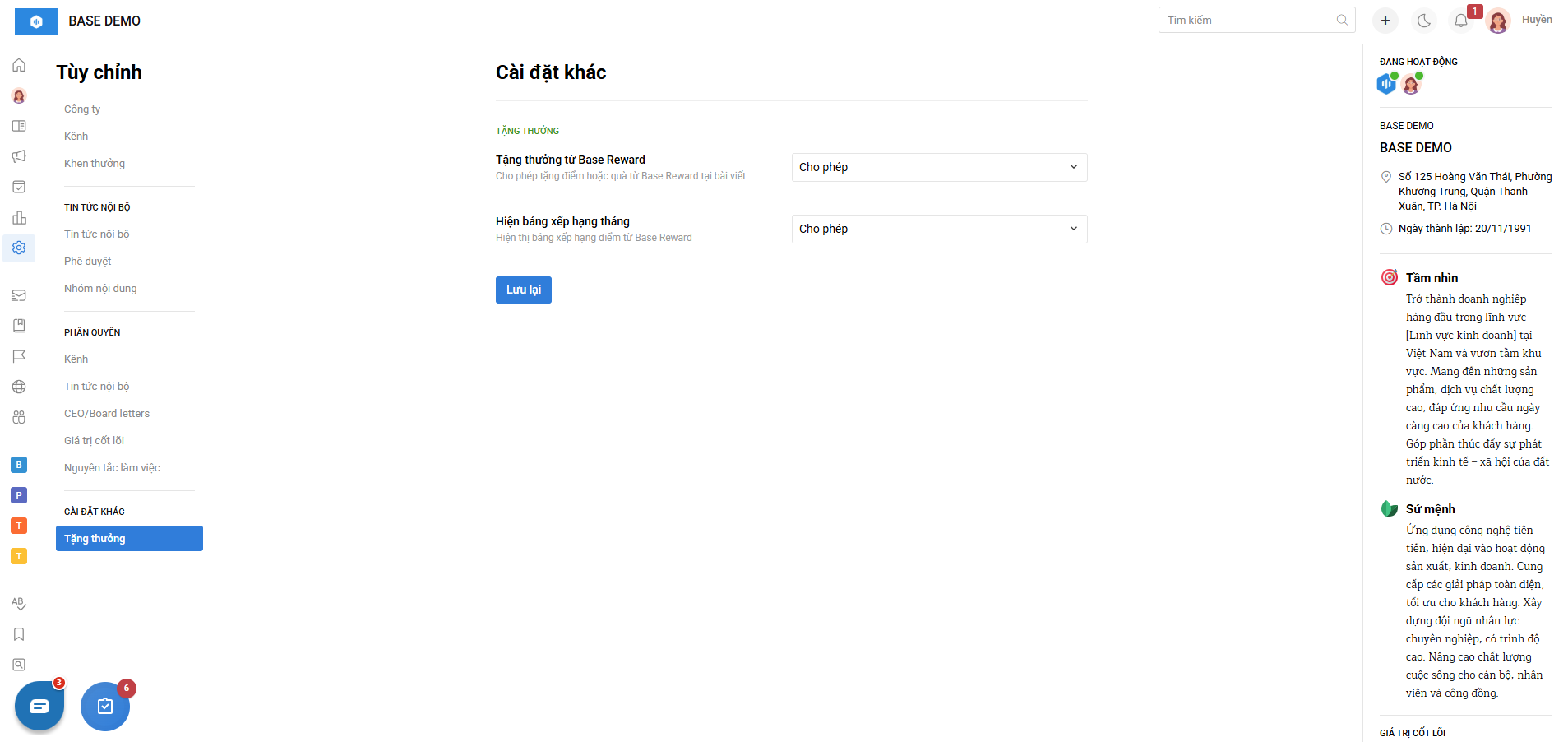Open Hiện bảng xếp hạng tháng dropdown
Screen dimensions: 1568x742
coord(939,229)
